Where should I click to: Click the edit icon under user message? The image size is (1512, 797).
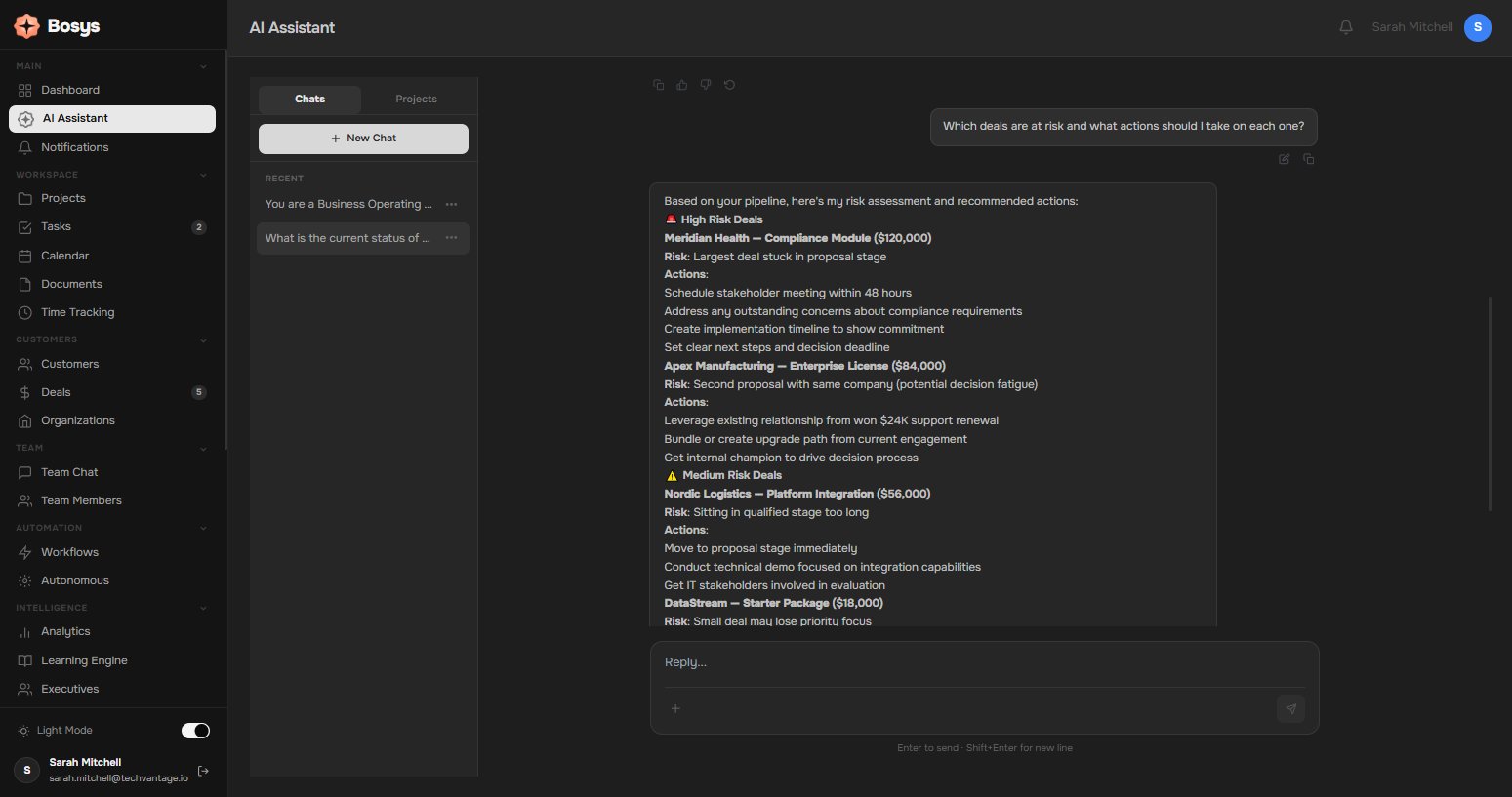pyautogui.click(x=1285, y=159)
